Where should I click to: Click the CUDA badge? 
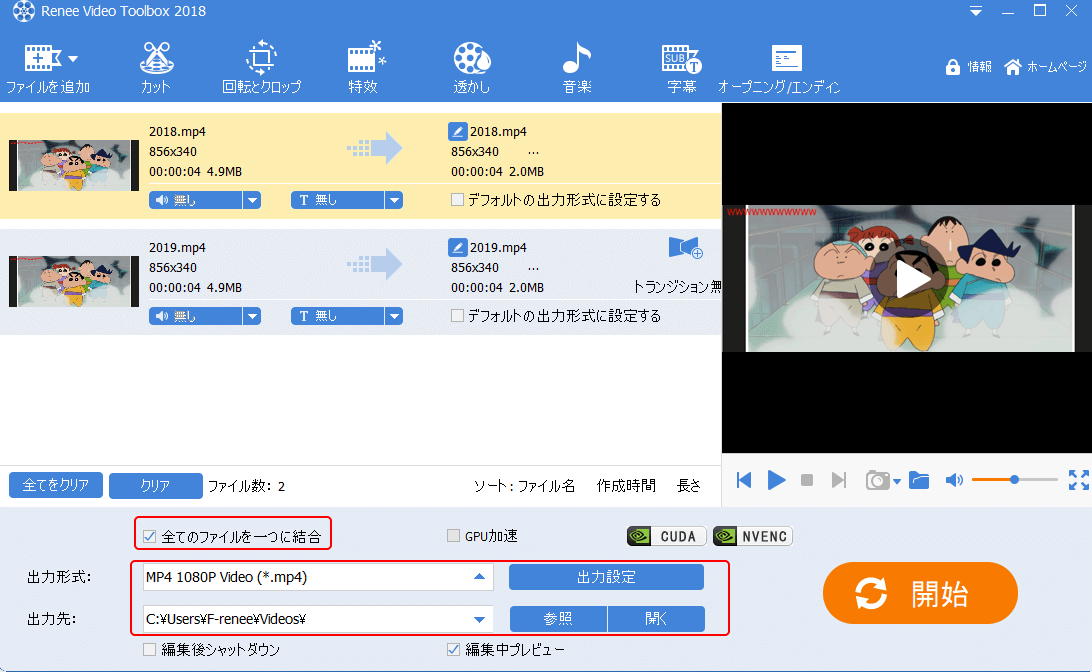click(x=666, y=536)
